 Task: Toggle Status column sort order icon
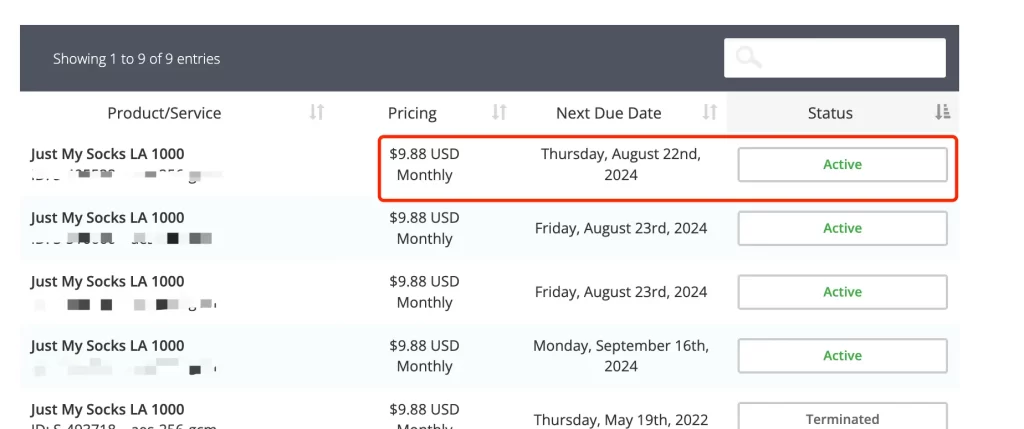[942, 112]
